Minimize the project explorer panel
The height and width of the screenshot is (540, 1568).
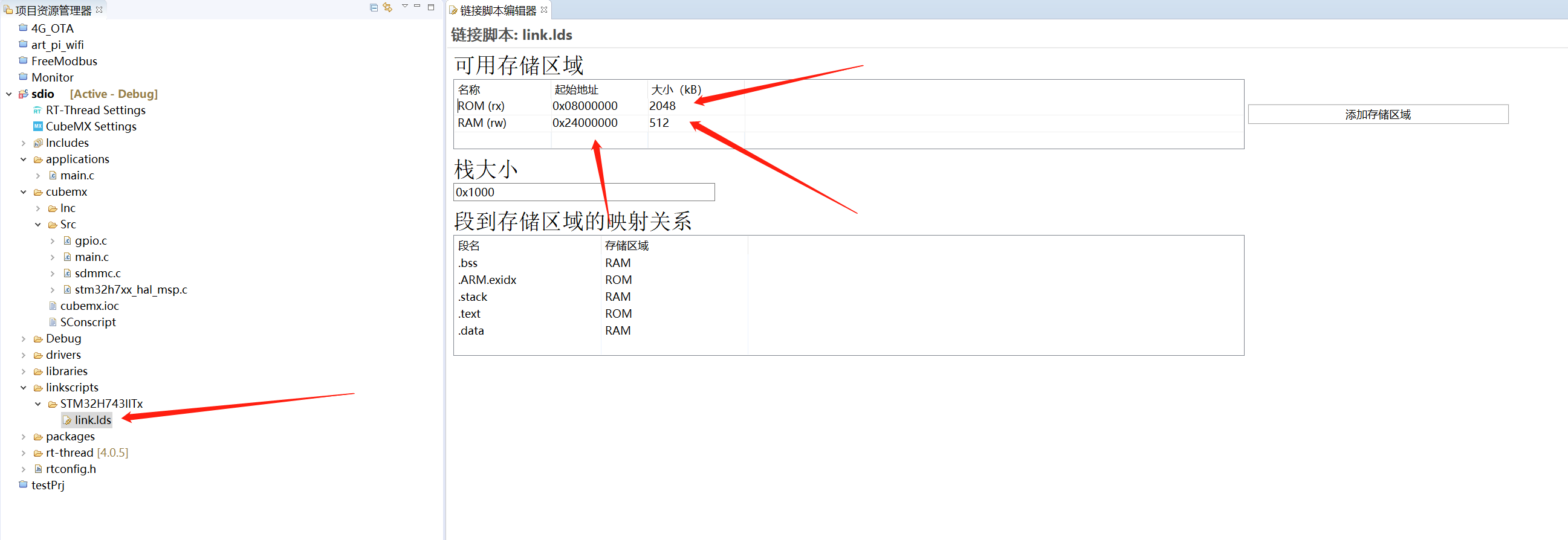418,6
